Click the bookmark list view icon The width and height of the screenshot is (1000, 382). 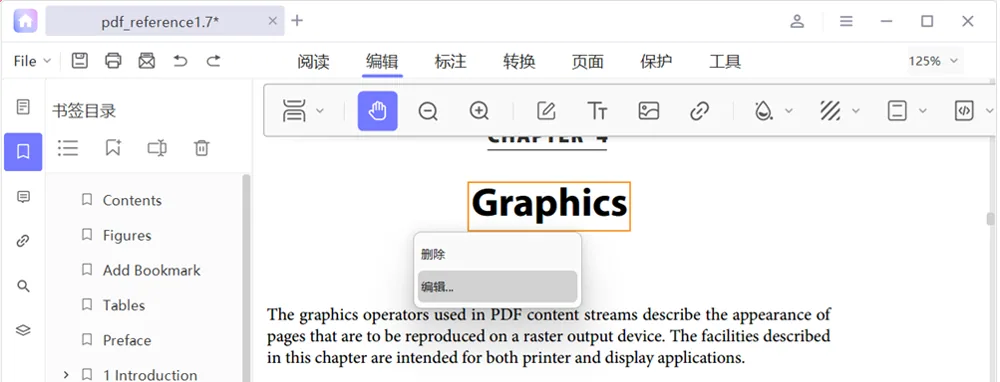tap(68, 148)
